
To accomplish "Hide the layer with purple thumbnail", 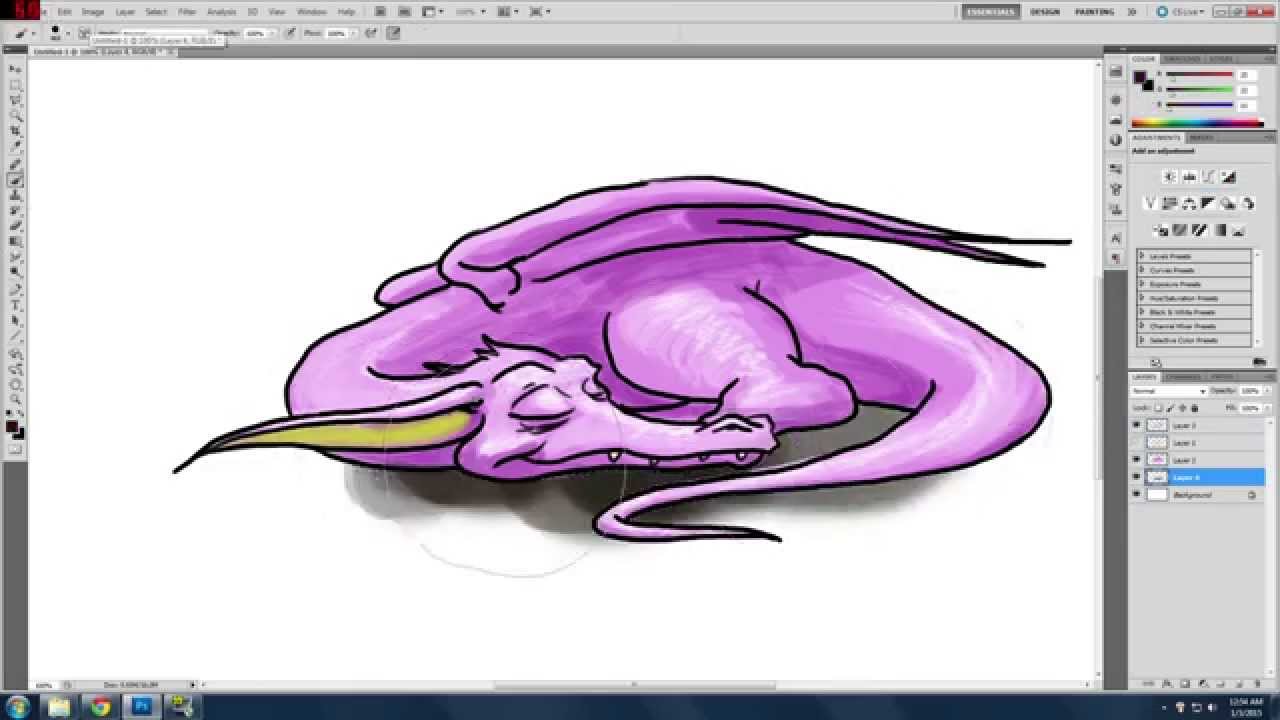I will (x=1136, y=460).
